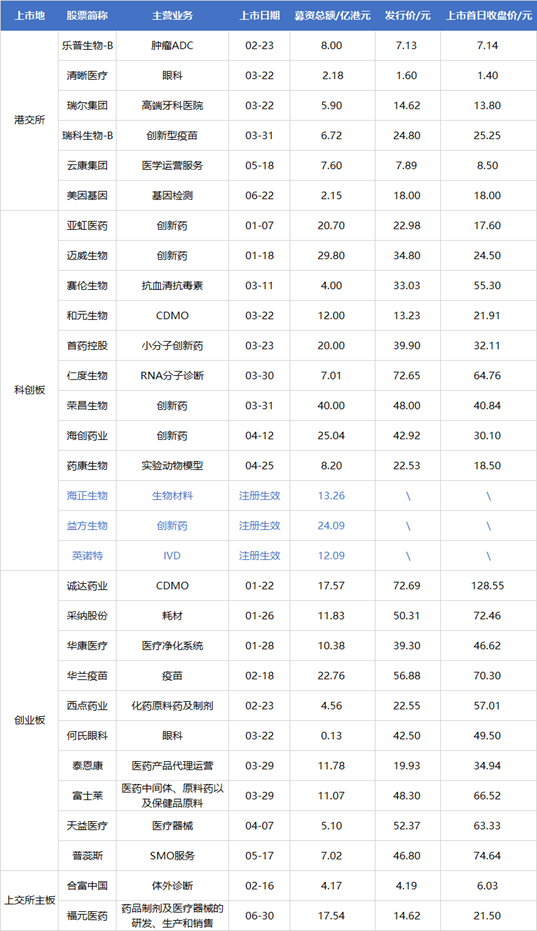Click the 化药原料药及制剂 business cell
The width and height of the screenshot is (537, 931).
pos(172,706)
